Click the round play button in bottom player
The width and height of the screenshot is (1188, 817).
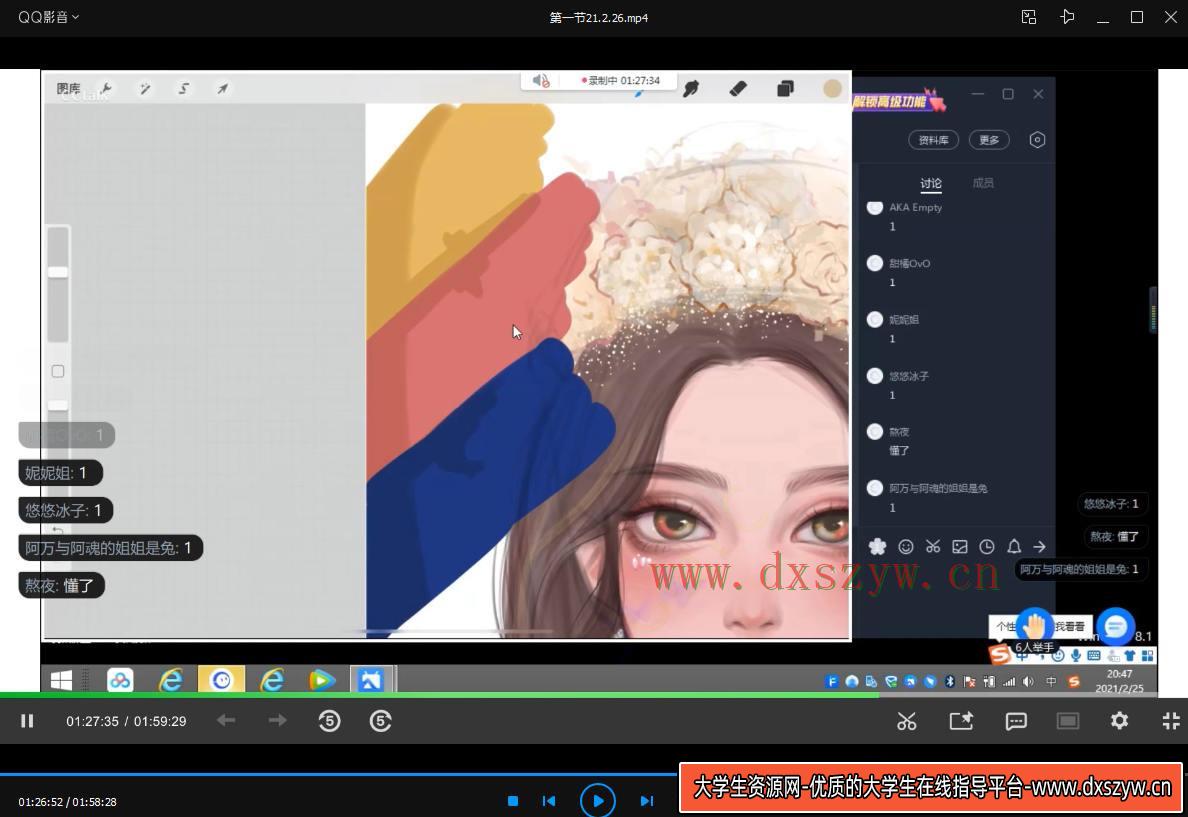point(598,800)
